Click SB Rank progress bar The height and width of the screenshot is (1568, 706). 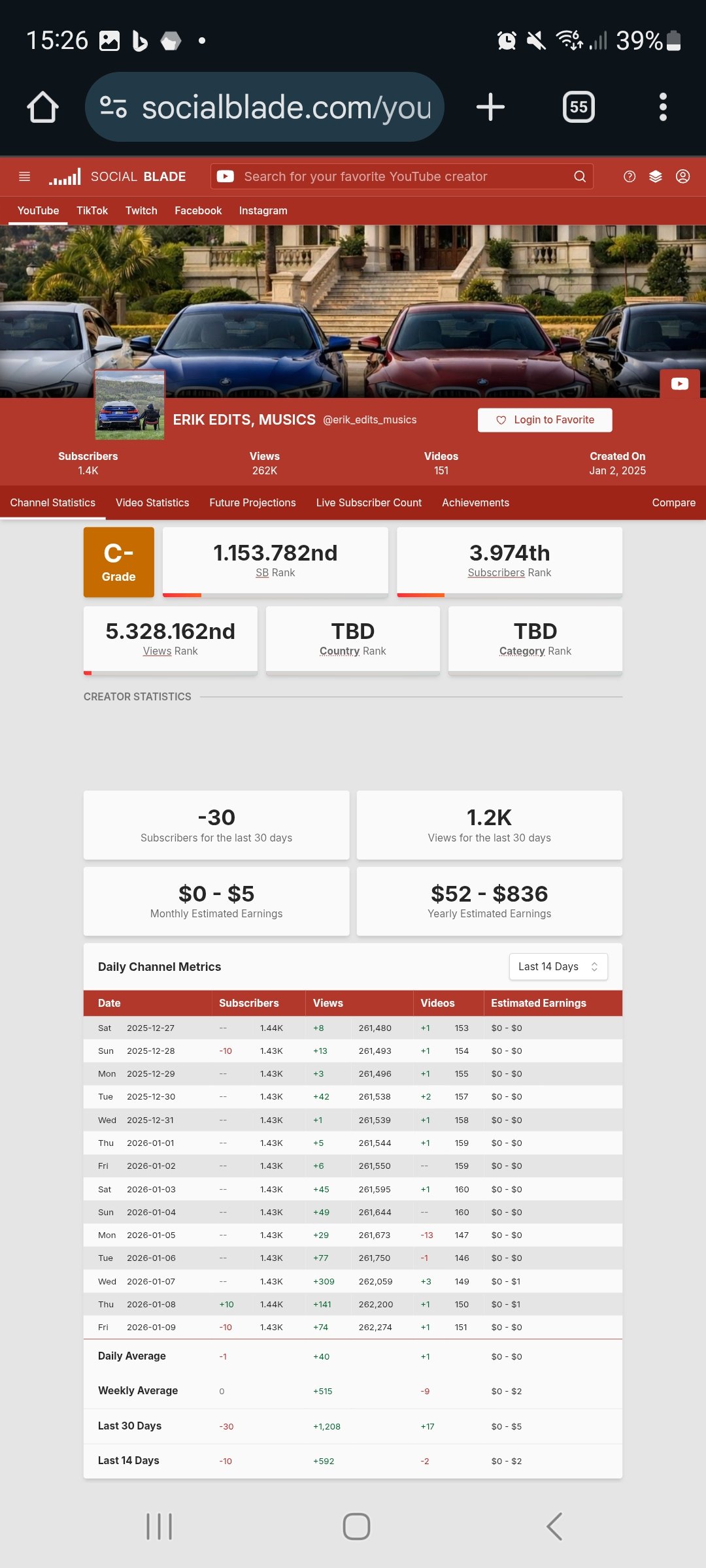(x=275, y=595)
